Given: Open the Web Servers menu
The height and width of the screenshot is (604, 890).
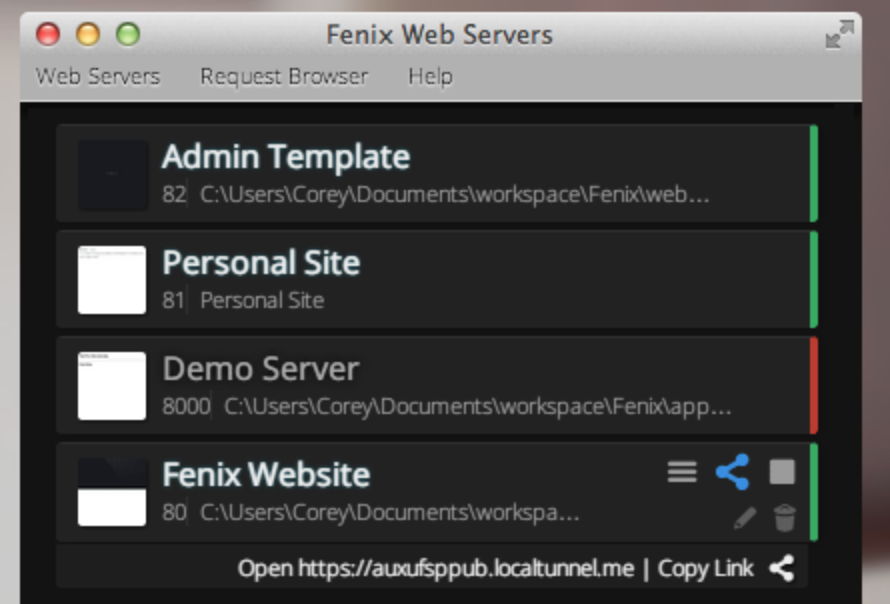Looking at the screenshot, I should [x=98, y=76].
